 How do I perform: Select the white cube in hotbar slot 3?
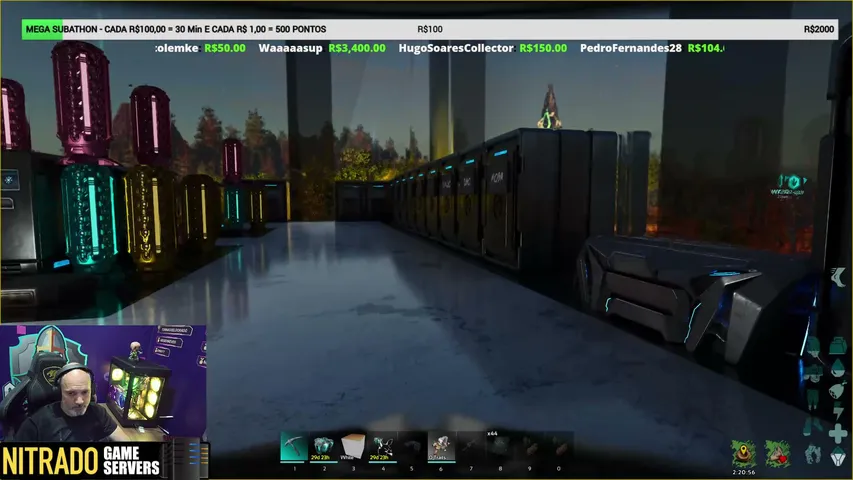click(x=353, y=447)
